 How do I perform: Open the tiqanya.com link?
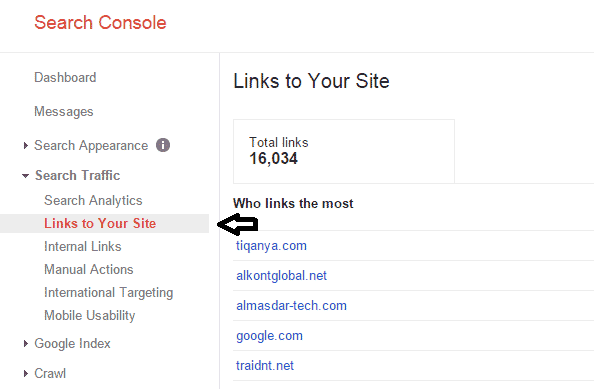click(271, 246)
